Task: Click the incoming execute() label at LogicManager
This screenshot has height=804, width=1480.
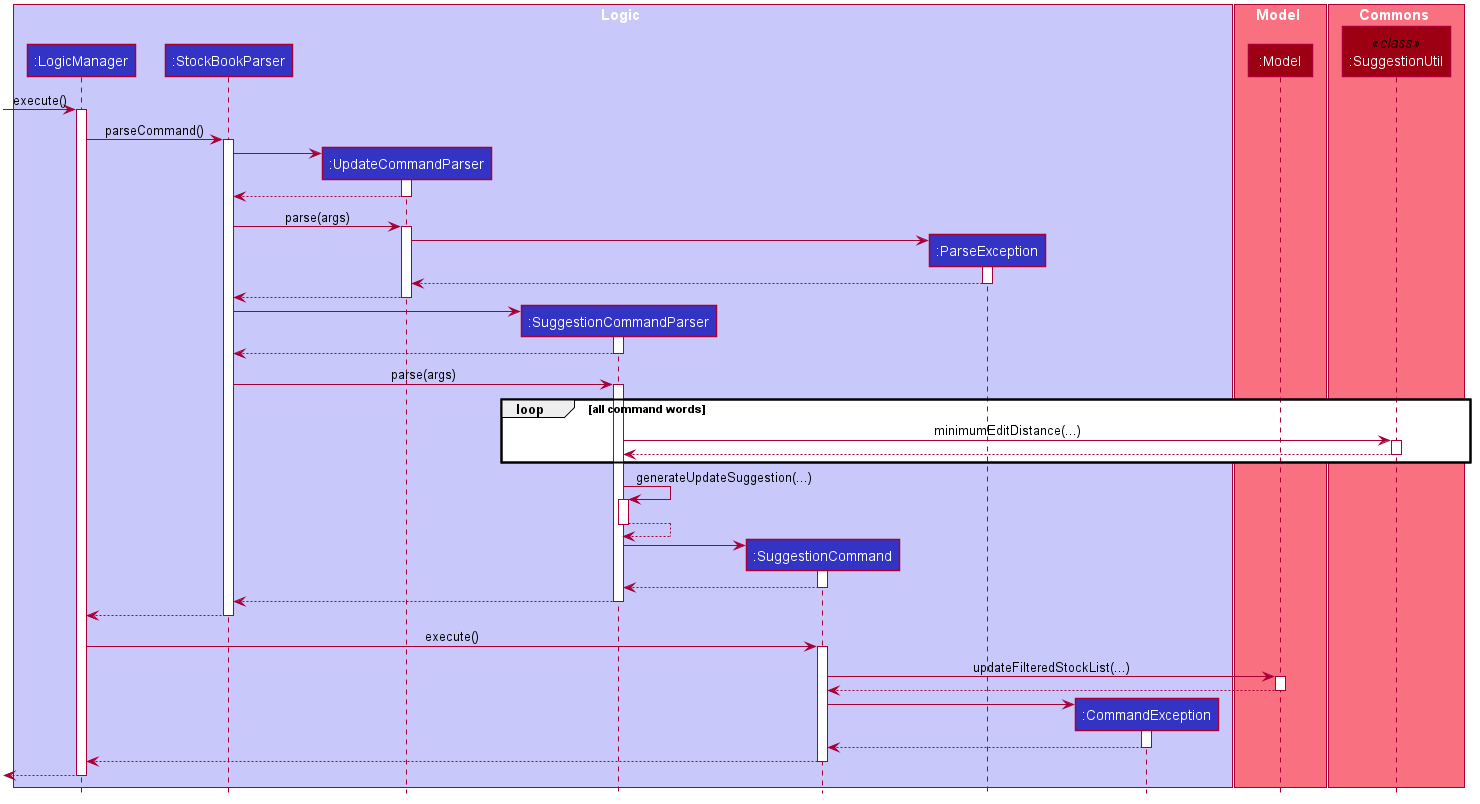Action: pos(40,101)
